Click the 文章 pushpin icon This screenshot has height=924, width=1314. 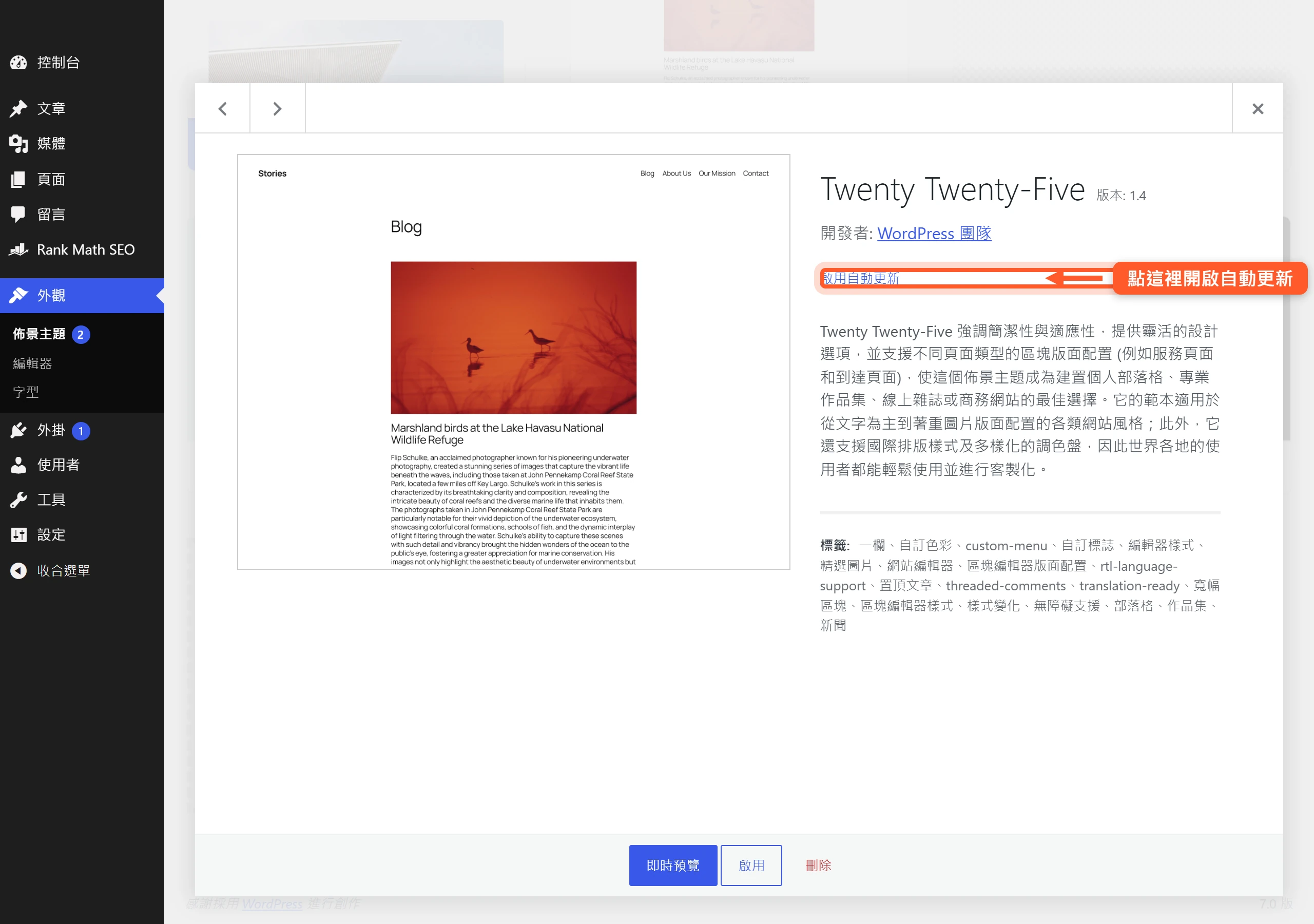18,108
